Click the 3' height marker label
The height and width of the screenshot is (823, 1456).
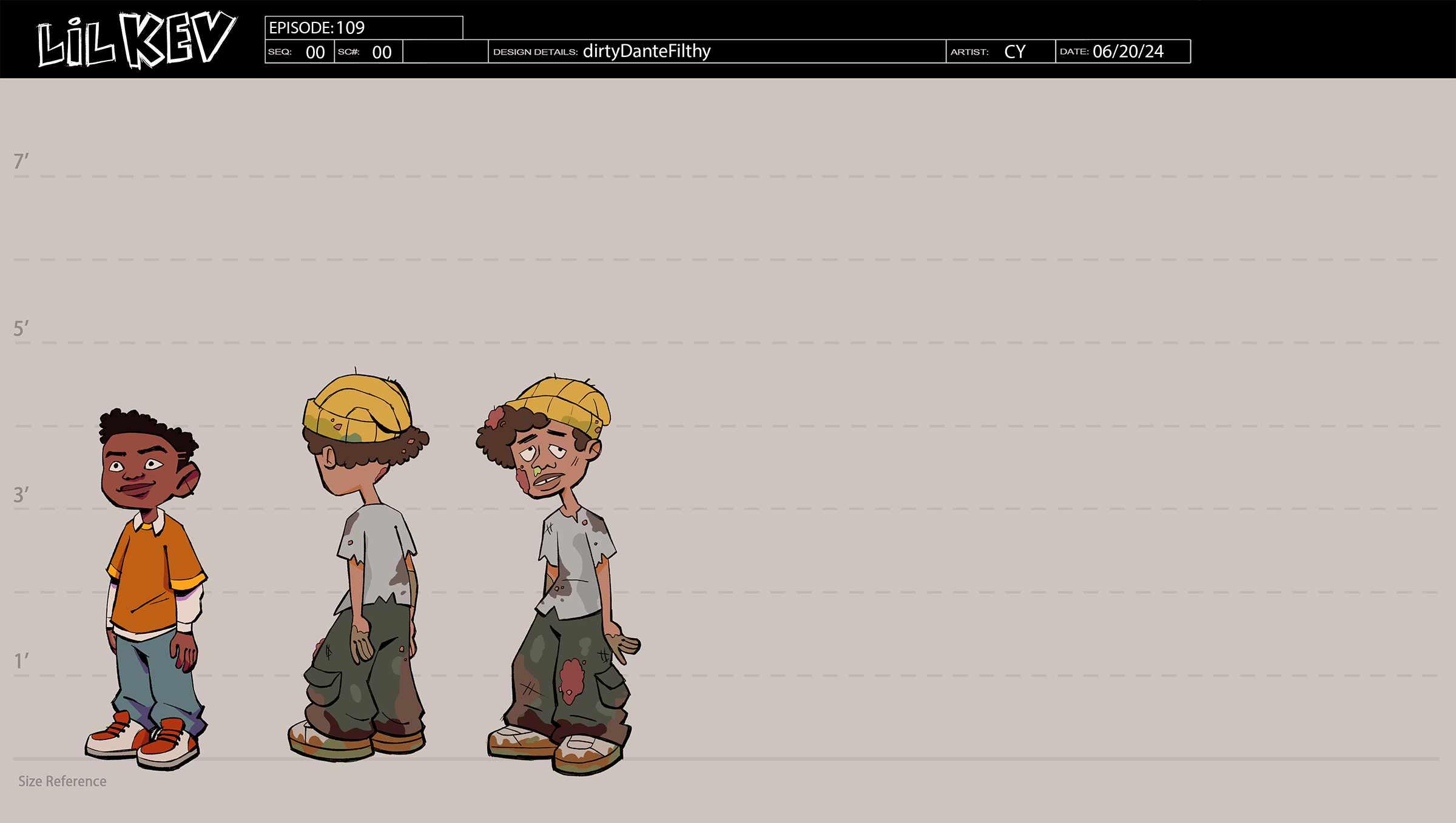coord(21,495)
